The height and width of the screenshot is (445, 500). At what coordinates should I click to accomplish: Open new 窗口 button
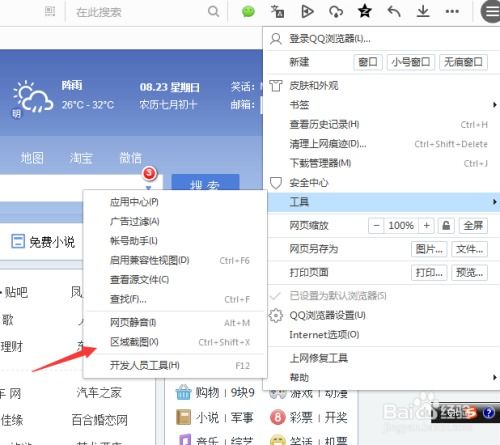(x=368, y=62)
